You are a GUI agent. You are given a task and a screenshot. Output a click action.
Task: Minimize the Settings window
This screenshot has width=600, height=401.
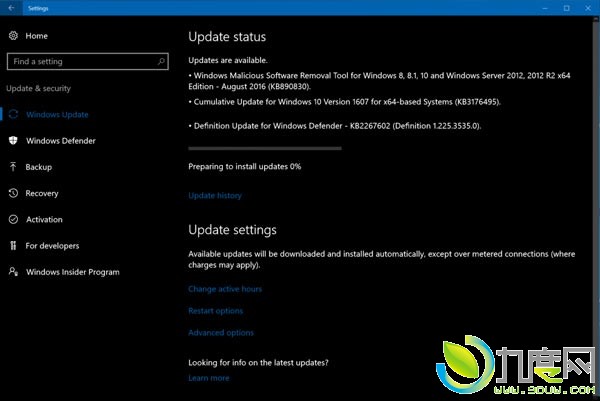tap(545, 8)
